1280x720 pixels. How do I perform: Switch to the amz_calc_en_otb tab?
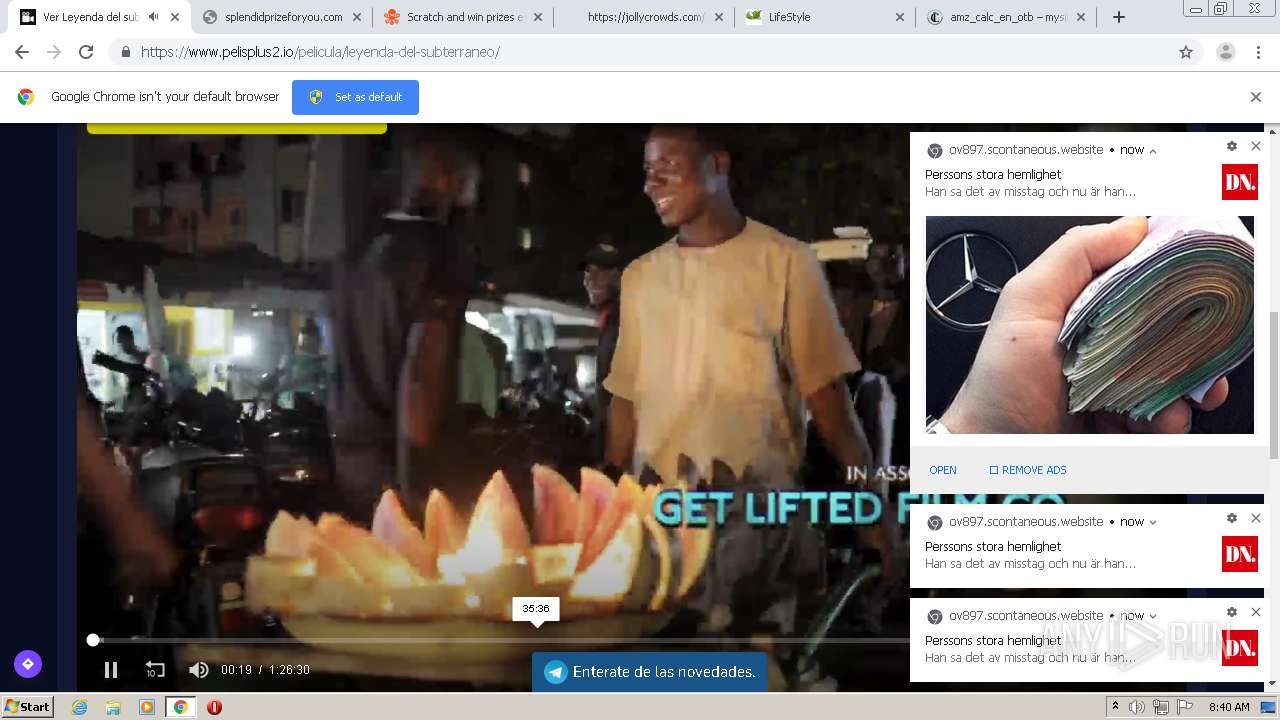click(1007, 17)
